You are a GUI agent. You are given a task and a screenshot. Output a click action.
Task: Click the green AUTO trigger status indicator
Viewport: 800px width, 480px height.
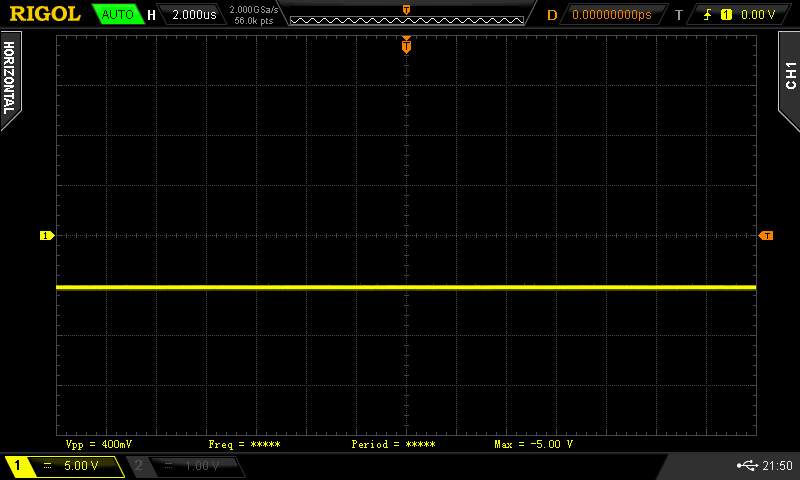coord(117,15)
